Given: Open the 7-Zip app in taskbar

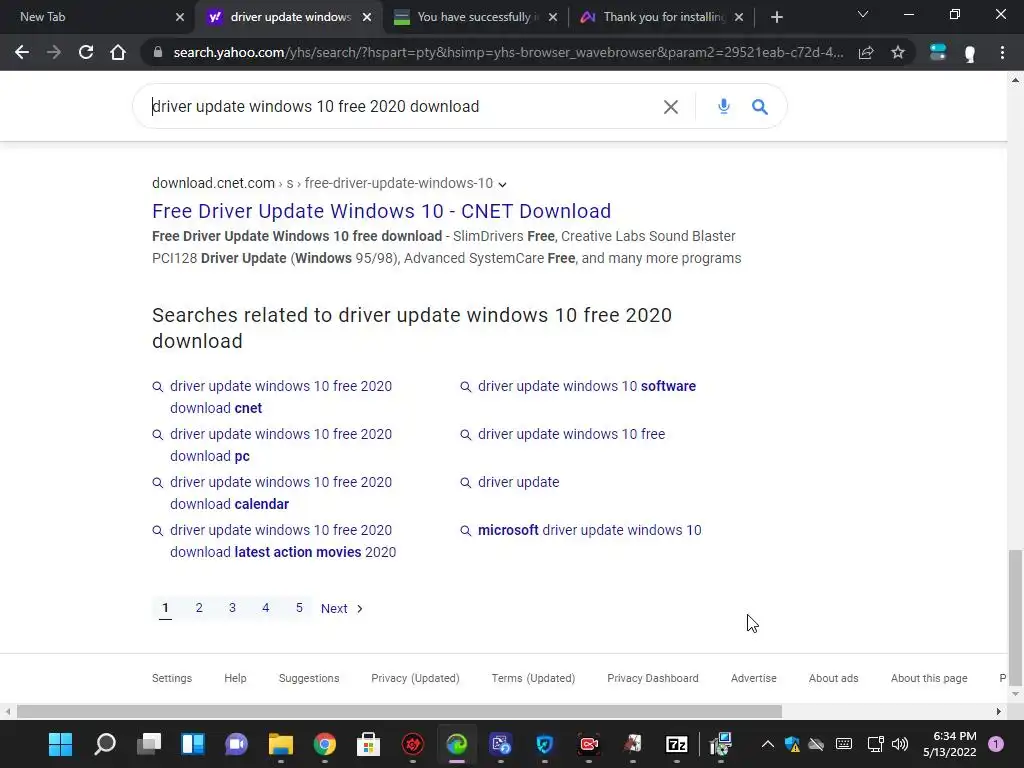Looking at the screenshot, I should 677,744.
